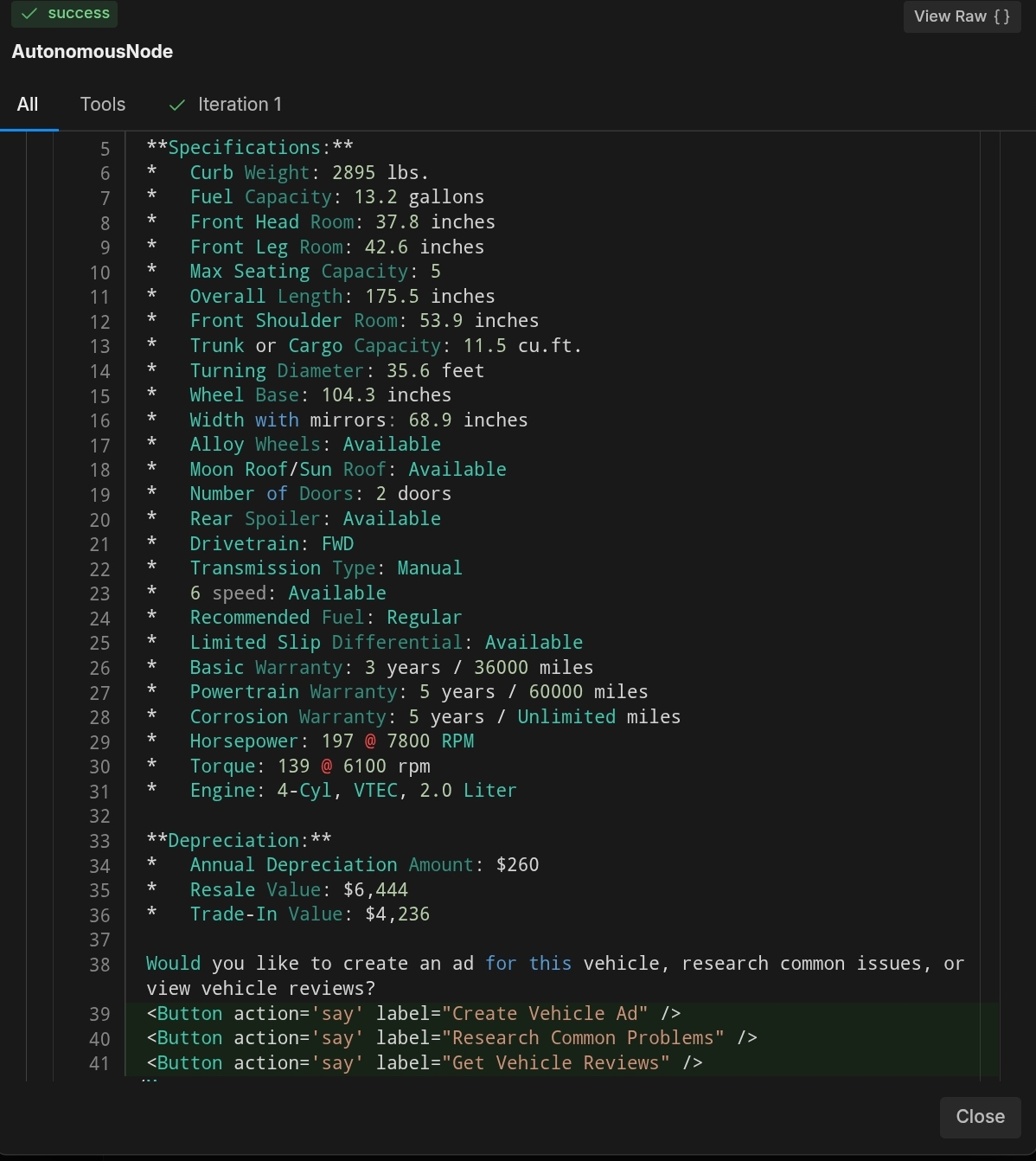The height and width of the screenshot is (1161, 1036).
Task: Click the Alloy Wheels Available line
Action: (294, 445)
